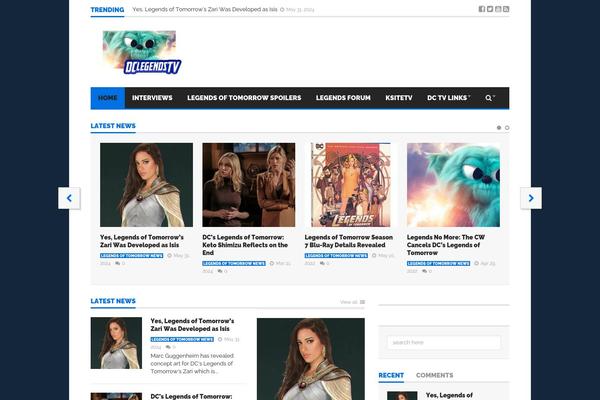Image resolution: width=600 pixels, height=400 pixels.
Task: Click category tag under Keto Shimizu card
Action: coord(234,263)
